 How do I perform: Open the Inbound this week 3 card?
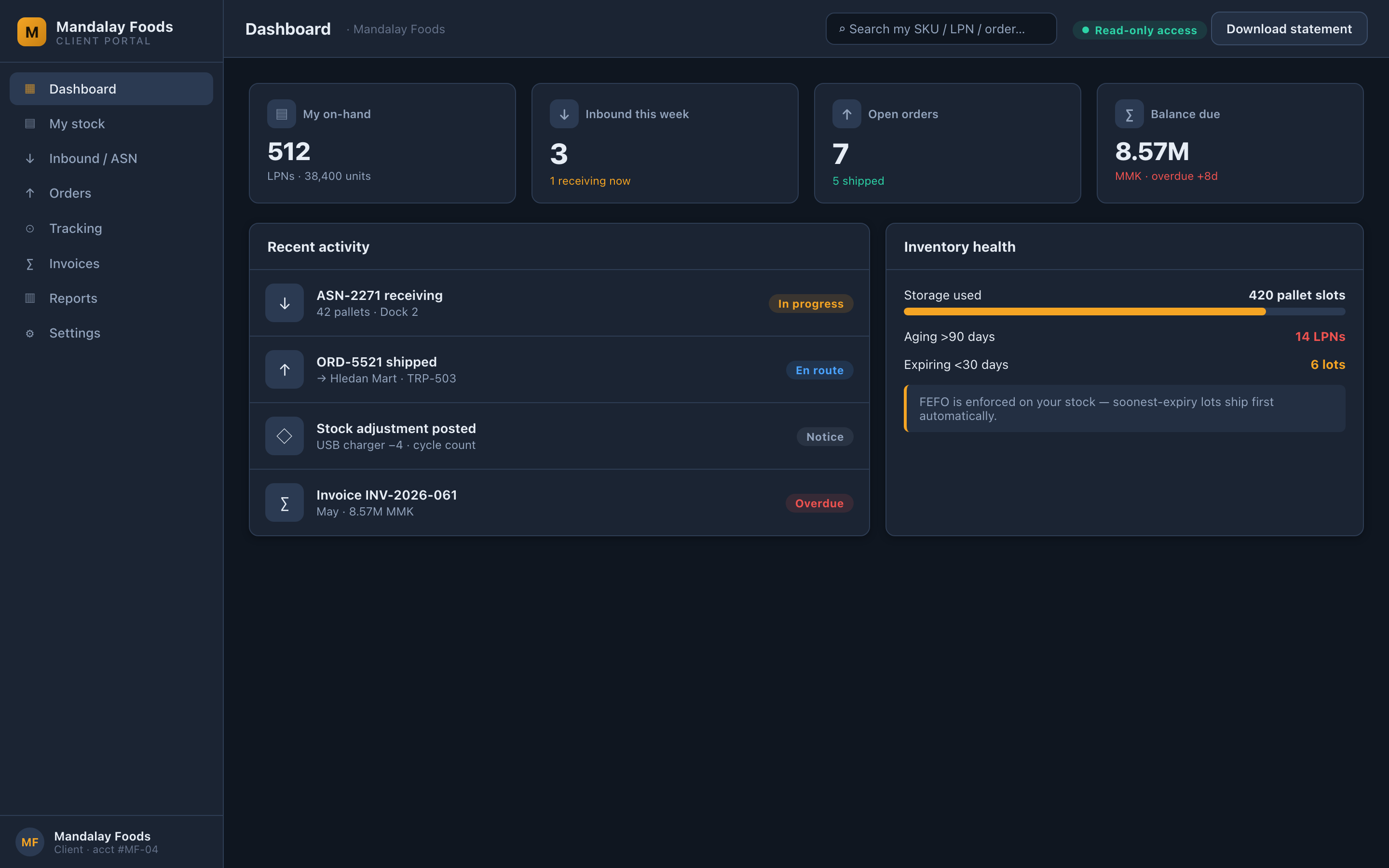[665, 143]
